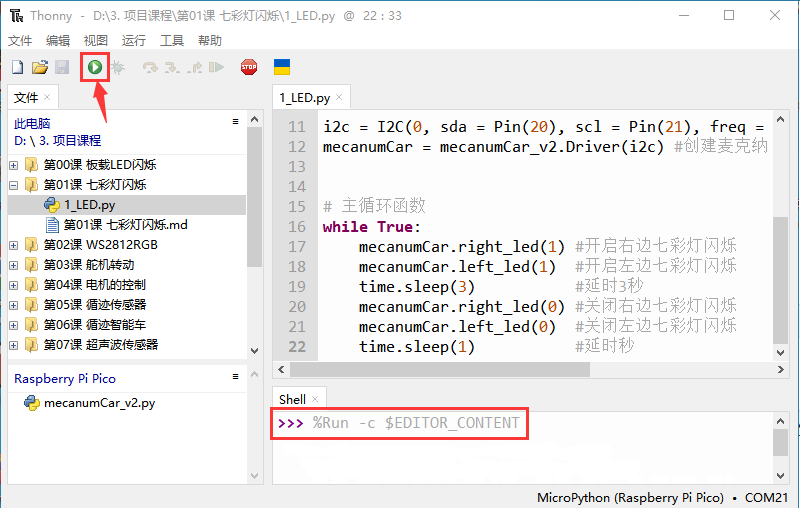This screenshot has width=800, height=508.
Task: Expand the 第06课 循迹智能车 folder
Action: pos(14,325)
